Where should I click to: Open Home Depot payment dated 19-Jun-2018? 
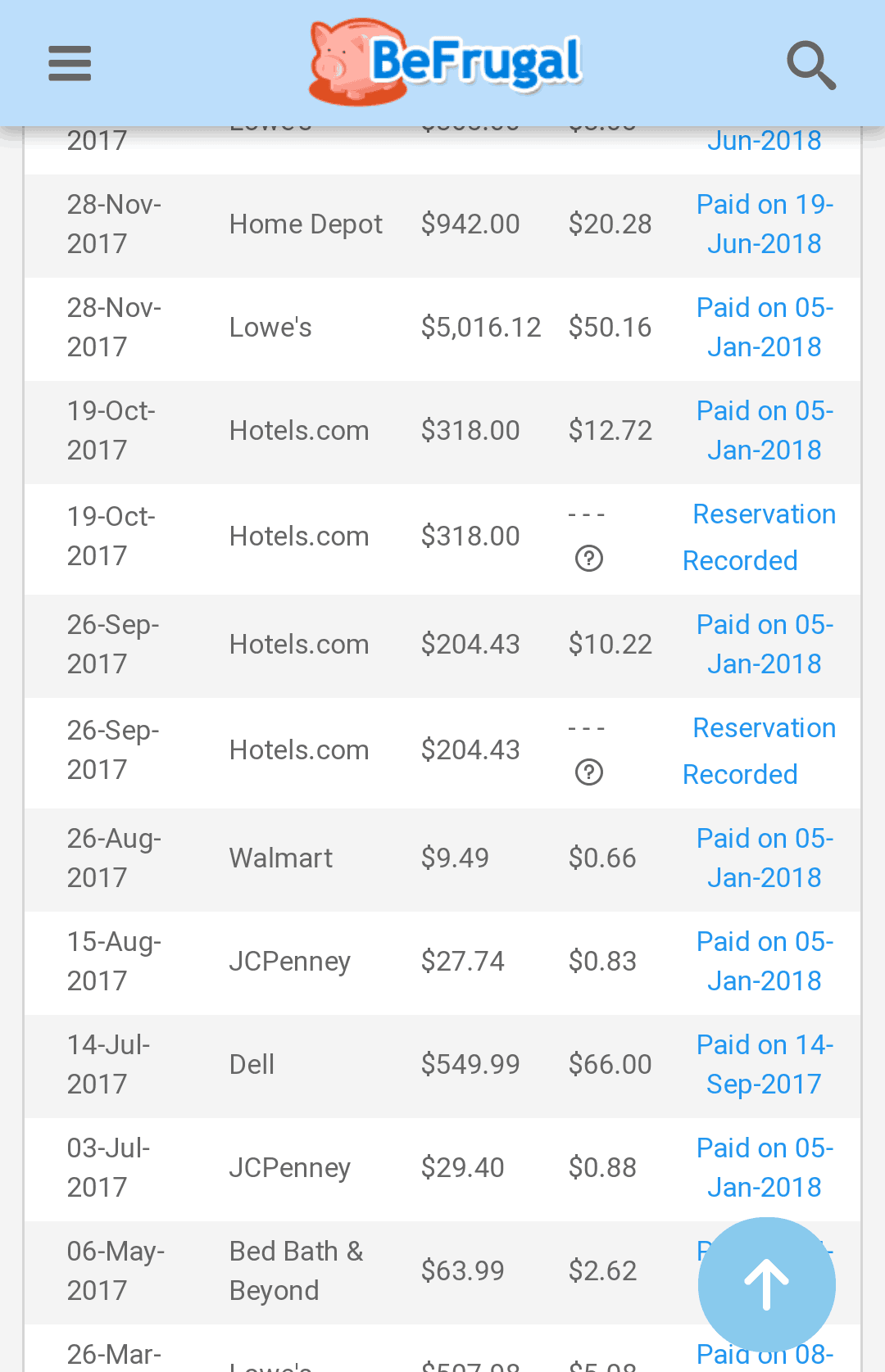(764, 224)
